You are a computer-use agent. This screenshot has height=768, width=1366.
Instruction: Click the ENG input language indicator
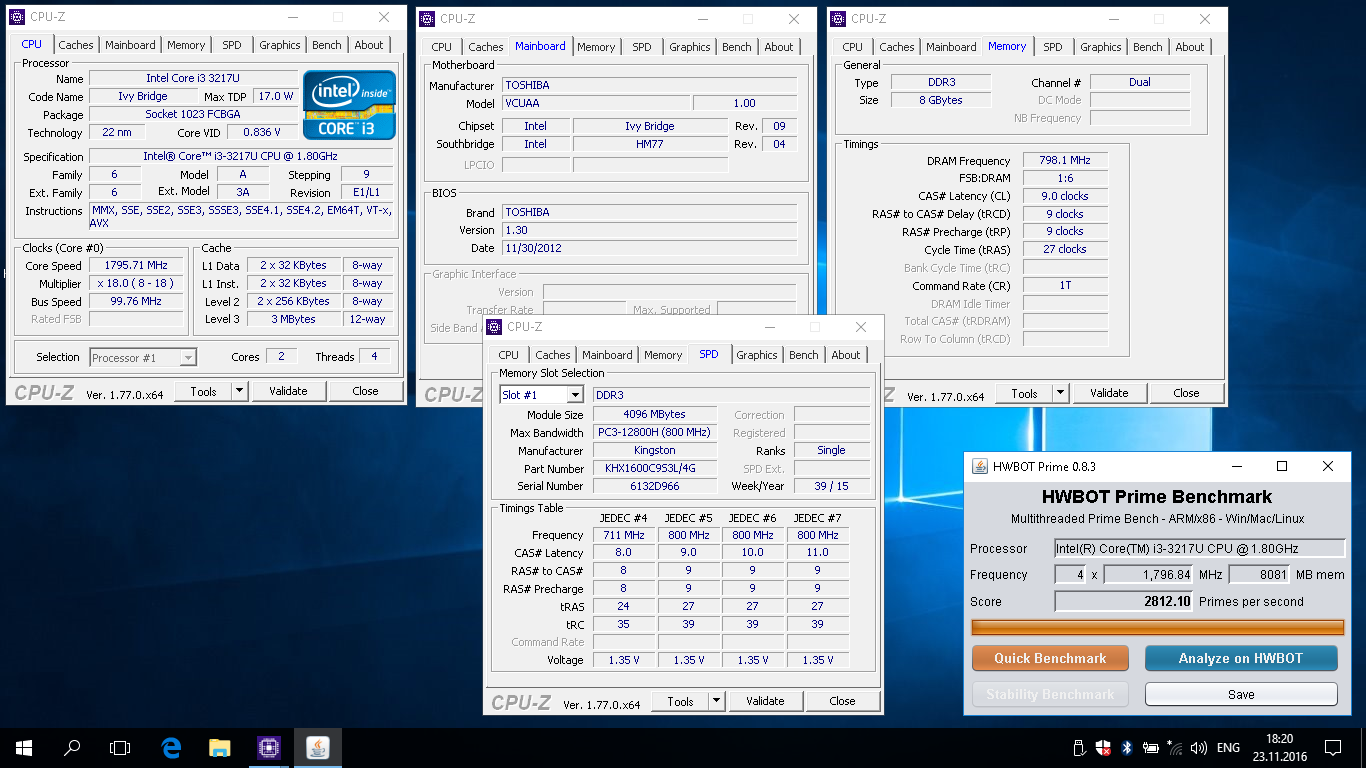(x=1228, y=747)
